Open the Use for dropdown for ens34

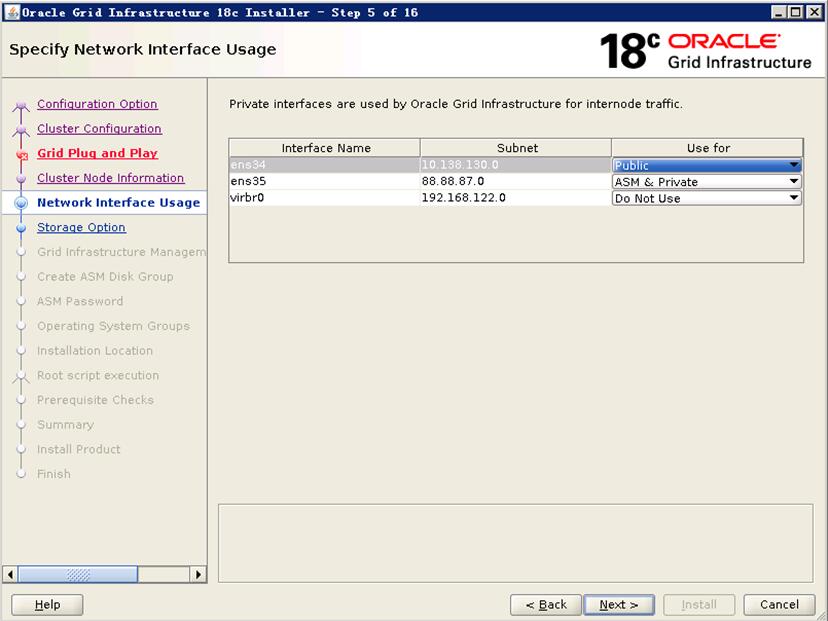tap(707, 165)
